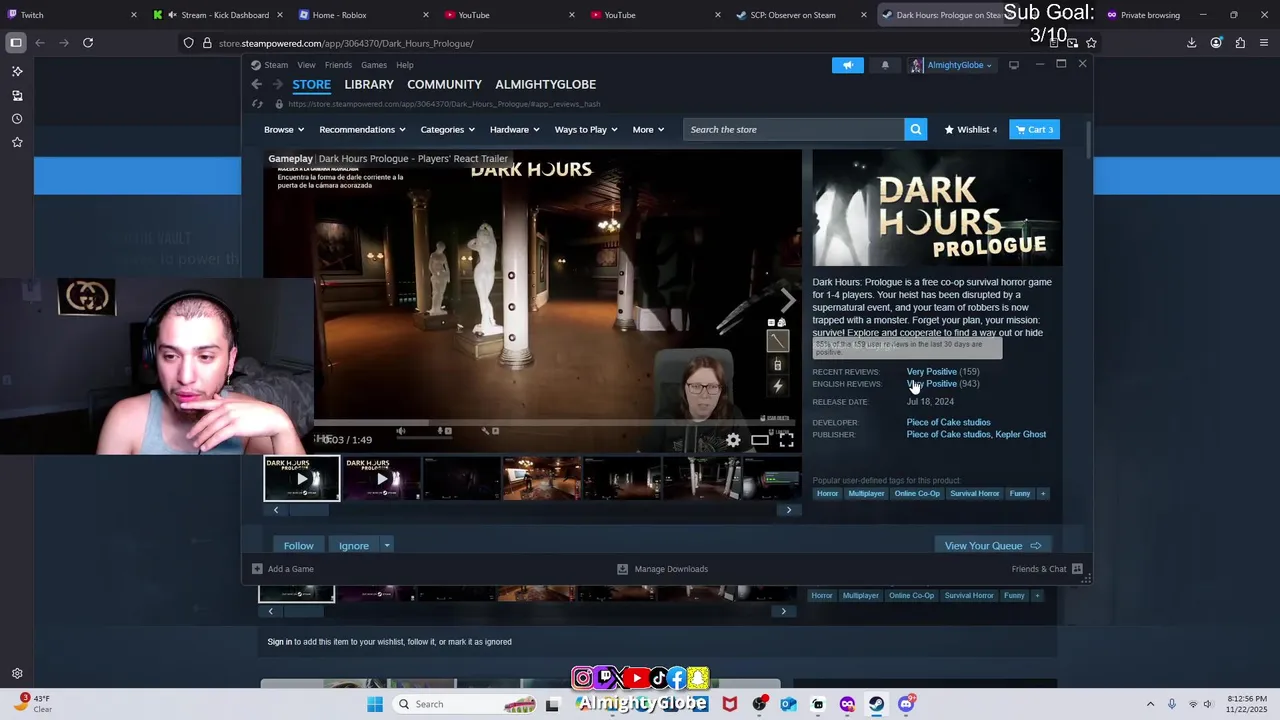This screenshot has width=1280, height=720.
Task: Click the McAfee taskbar icon
Action: click(x=730, y=704)
